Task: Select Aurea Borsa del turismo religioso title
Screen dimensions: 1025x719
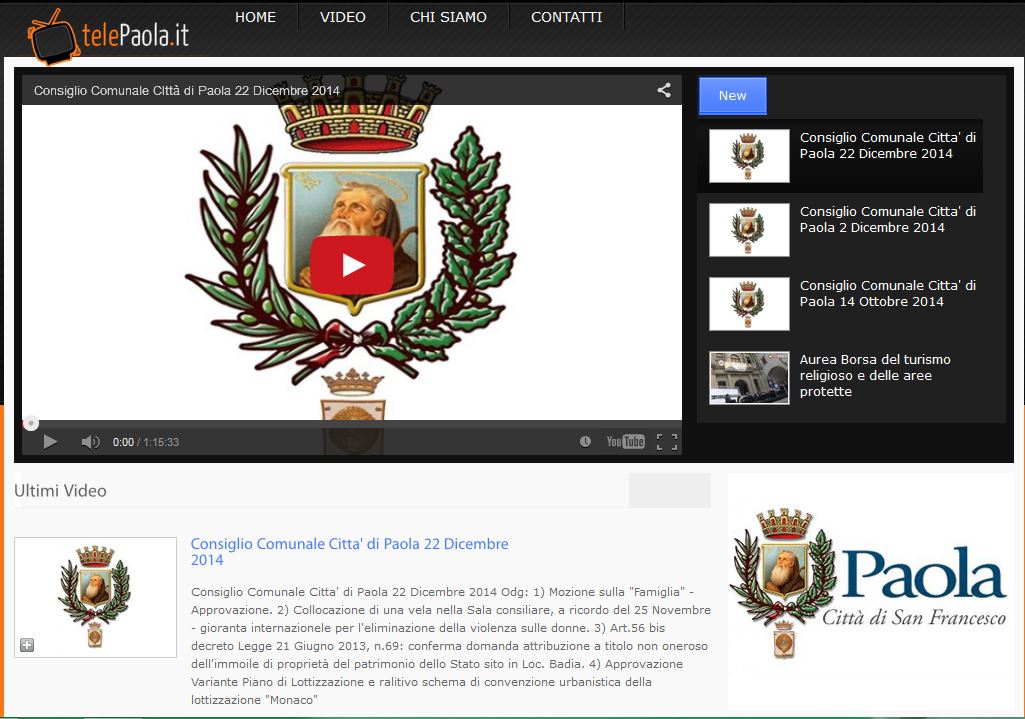Action: point(875,375)
